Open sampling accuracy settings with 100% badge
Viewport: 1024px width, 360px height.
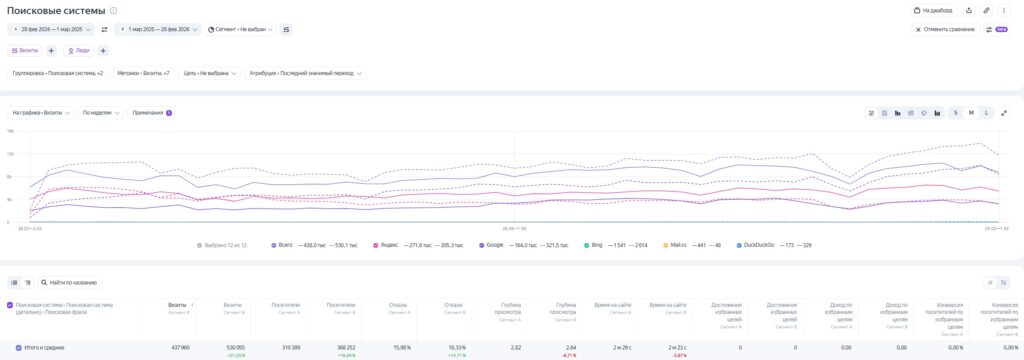click(997, 29)
